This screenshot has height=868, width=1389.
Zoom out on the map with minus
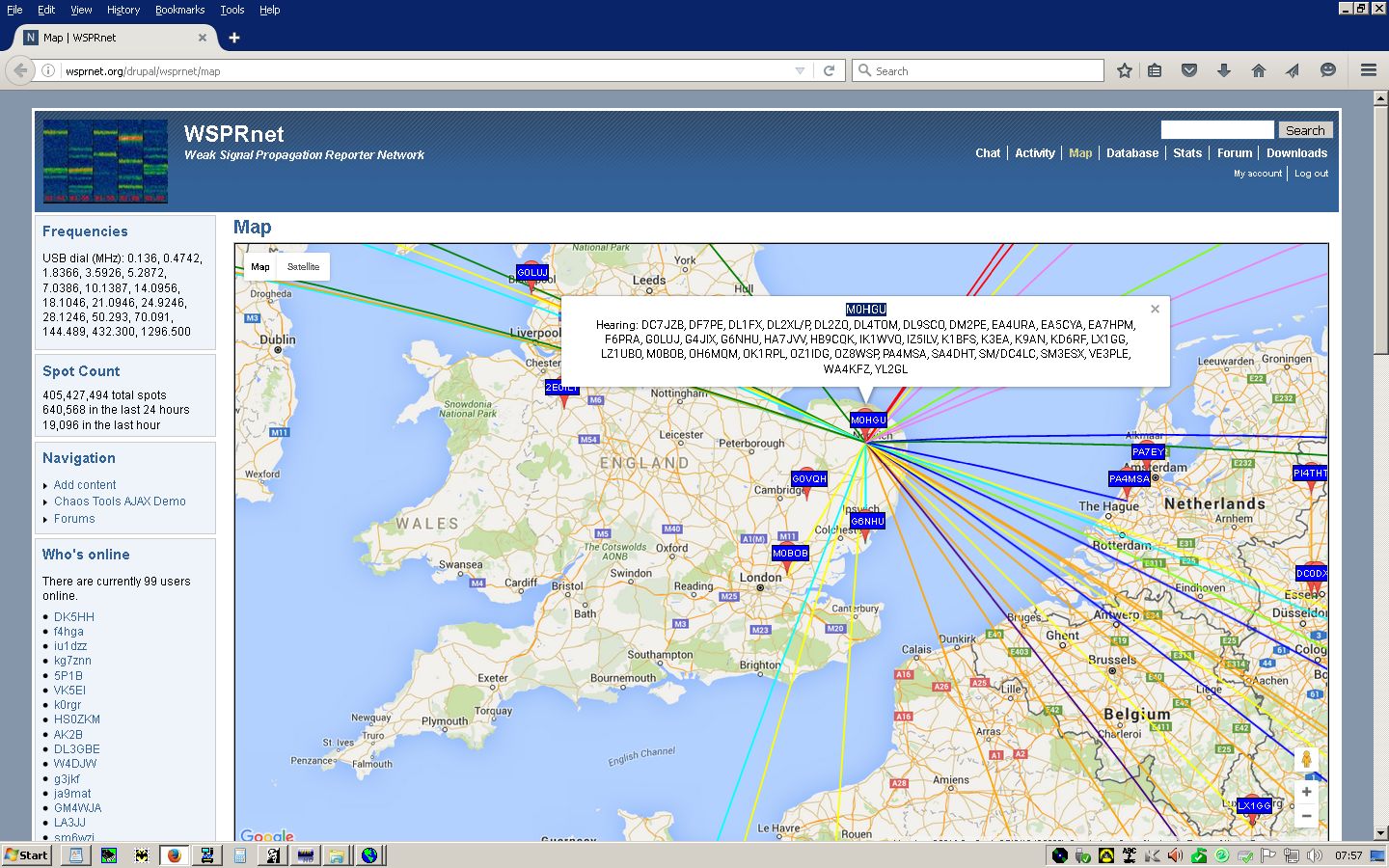(1306, 816)
